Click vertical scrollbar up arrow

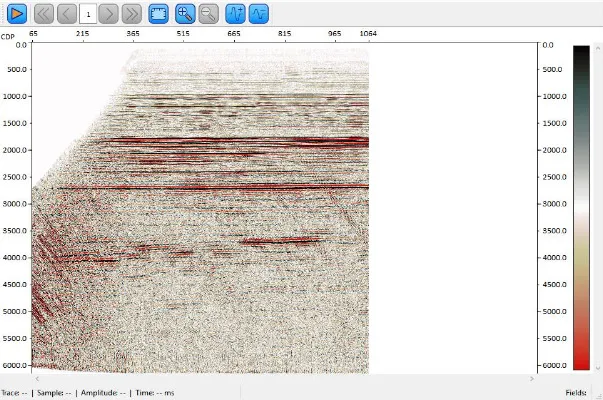coord(598,48)
